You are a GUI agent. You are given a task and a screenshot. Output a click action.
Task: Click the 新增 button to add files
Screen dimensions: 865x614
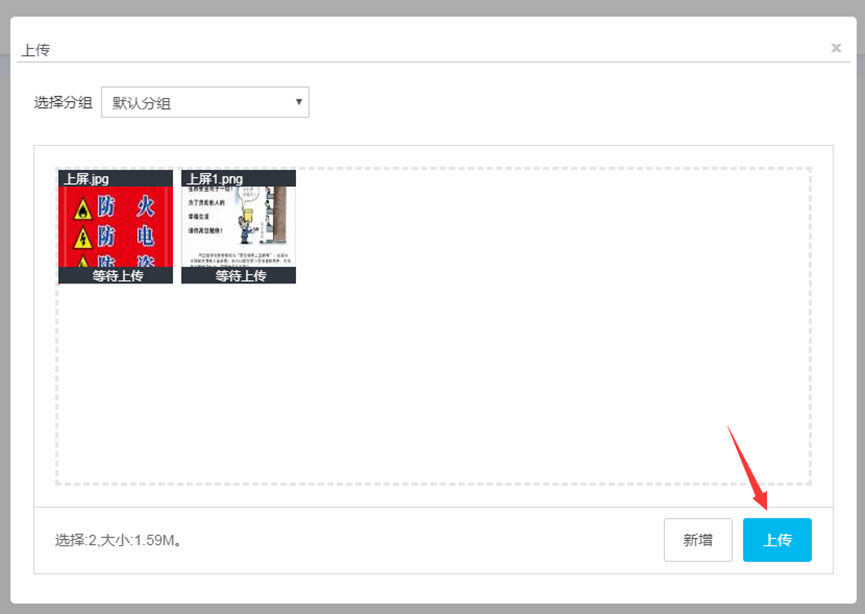click(698, 540)
